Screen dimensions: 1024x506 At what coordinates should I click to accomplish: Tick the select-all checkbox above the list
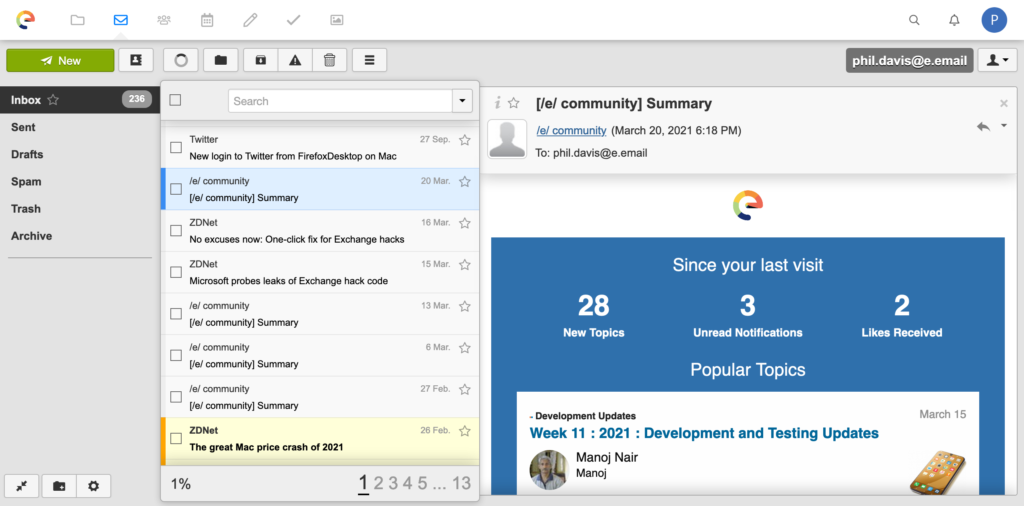point(175,100)
